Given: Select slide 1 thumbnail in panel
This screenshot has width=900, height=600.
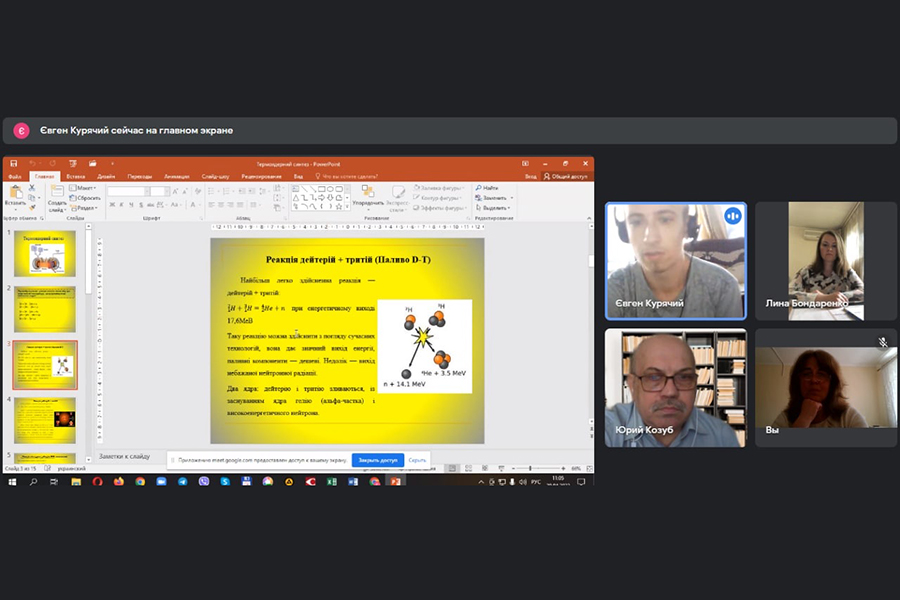Looking at the screenshot, I should 45,253.
